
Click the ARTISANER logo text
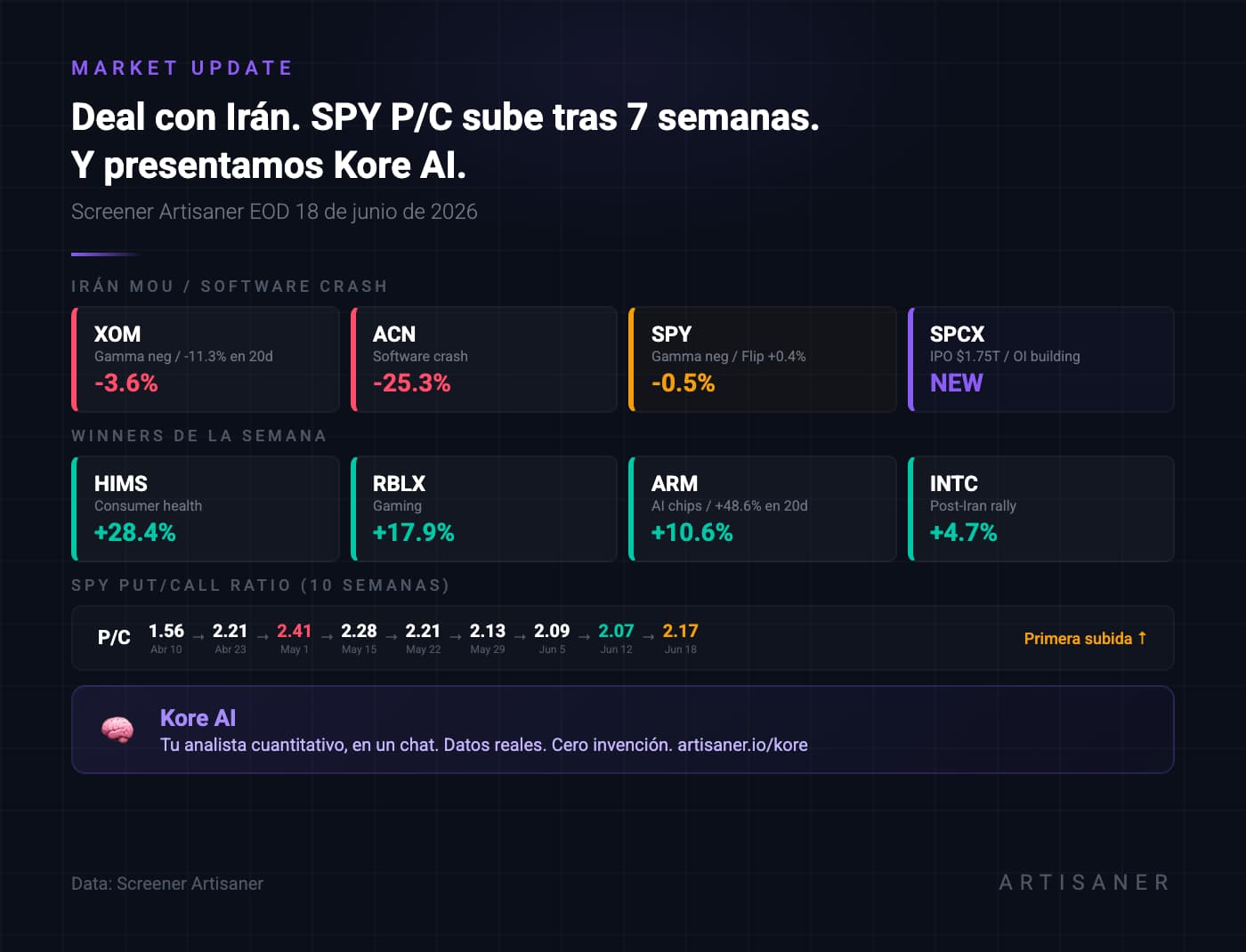(x=1084, y=883)
